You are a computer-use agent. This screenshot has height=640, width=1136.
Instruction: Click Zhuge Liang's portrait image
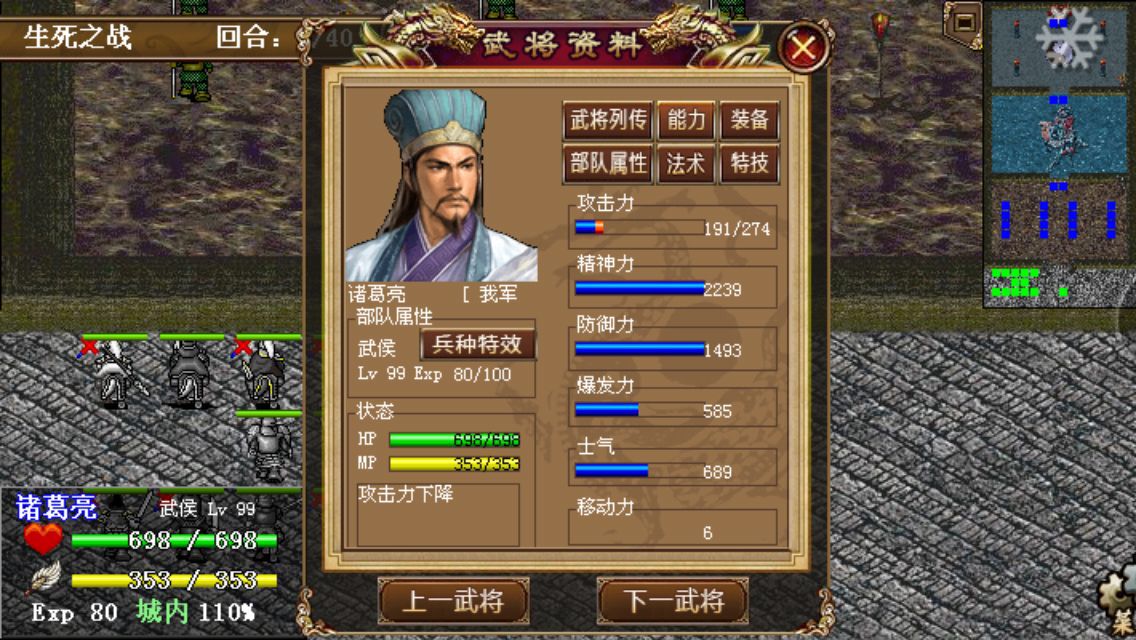click(441, 185)
